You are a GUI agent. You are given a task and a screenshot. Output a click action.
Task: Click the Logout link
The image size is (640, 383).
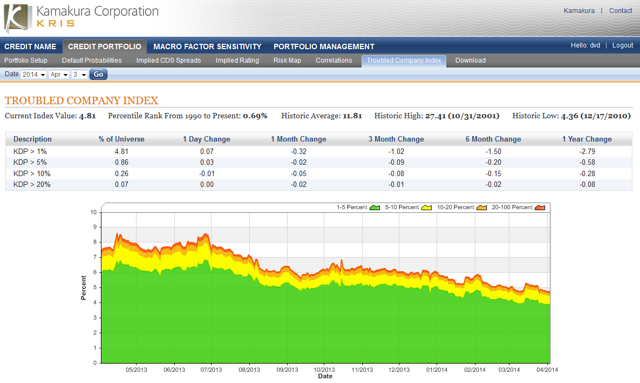pyautogui.click(x=622, y=45)
